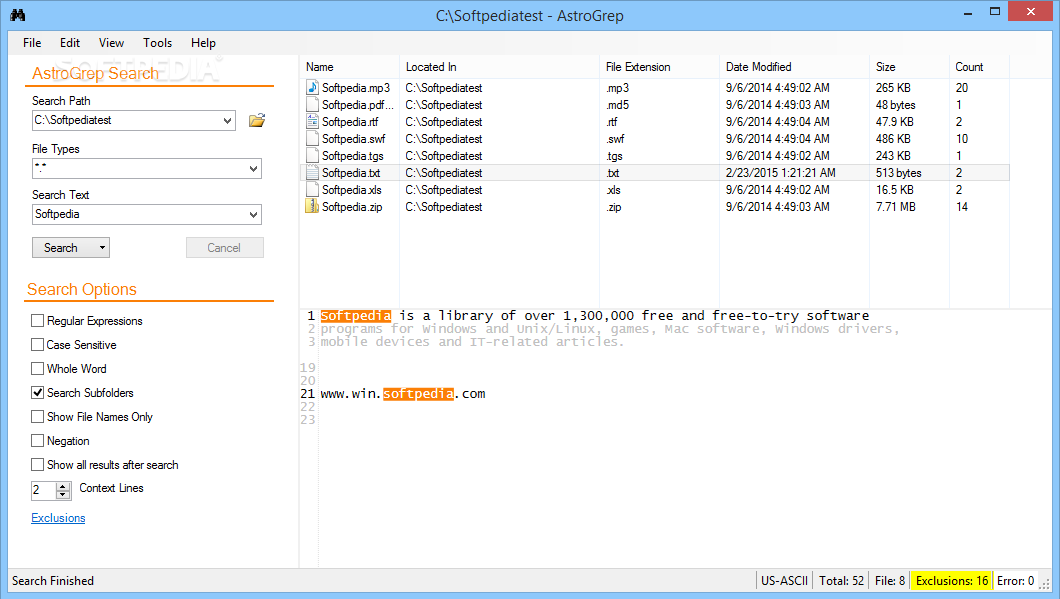Screen dimensions: 1060x599
Task: Select the Softpedia.zip archive icon
Action: [312, 206]
